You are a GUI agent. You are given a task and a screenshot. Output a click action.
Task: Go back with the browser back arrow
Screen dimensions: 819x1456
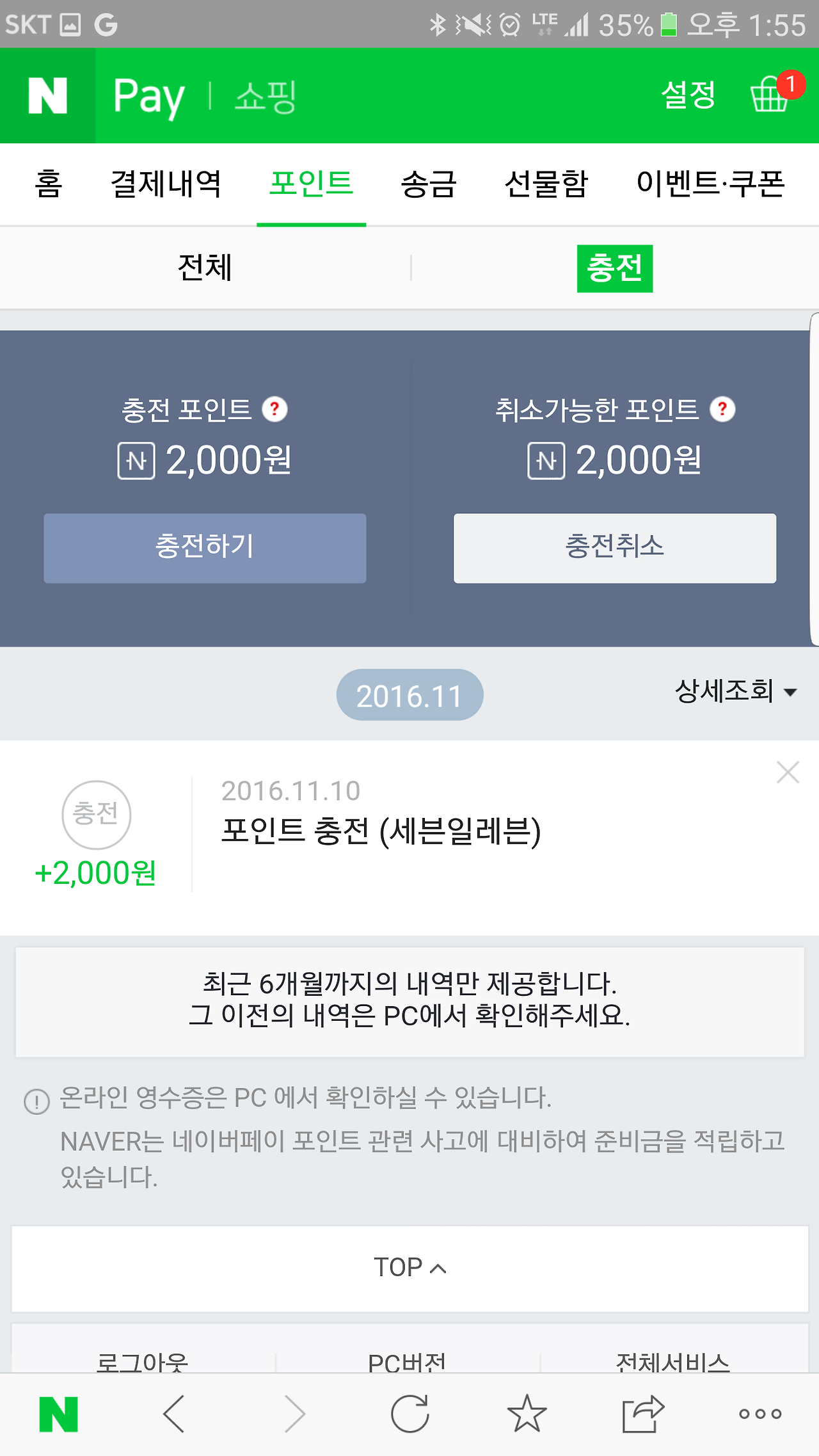174,1414
